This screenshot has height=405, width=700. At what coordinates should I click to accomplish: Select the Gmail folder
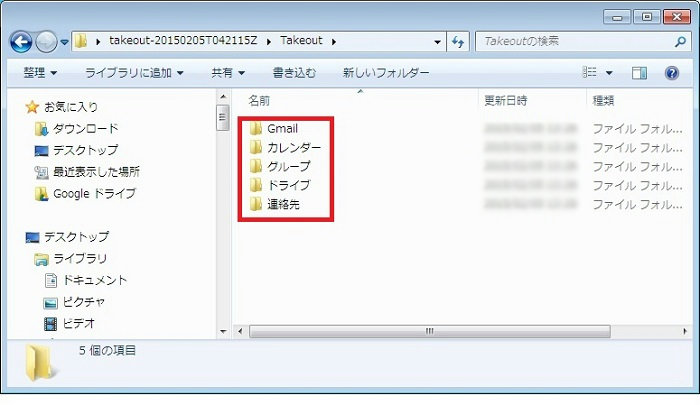point(282,129)
